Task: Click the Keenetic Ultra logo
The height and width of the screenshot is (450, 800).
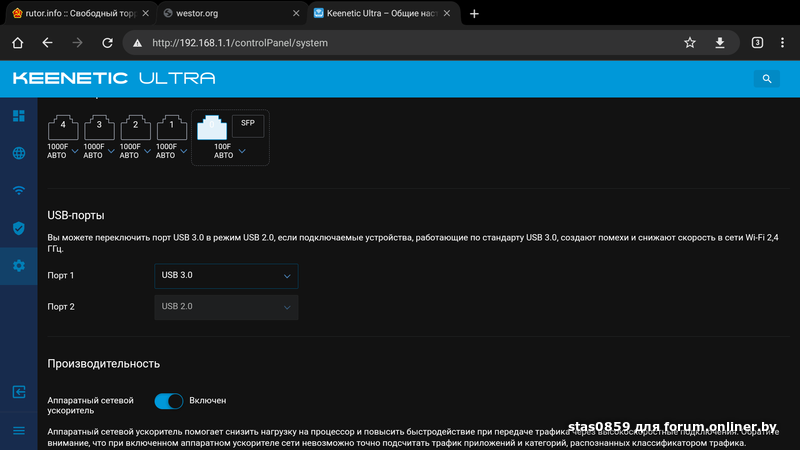Action: point(114,78)
